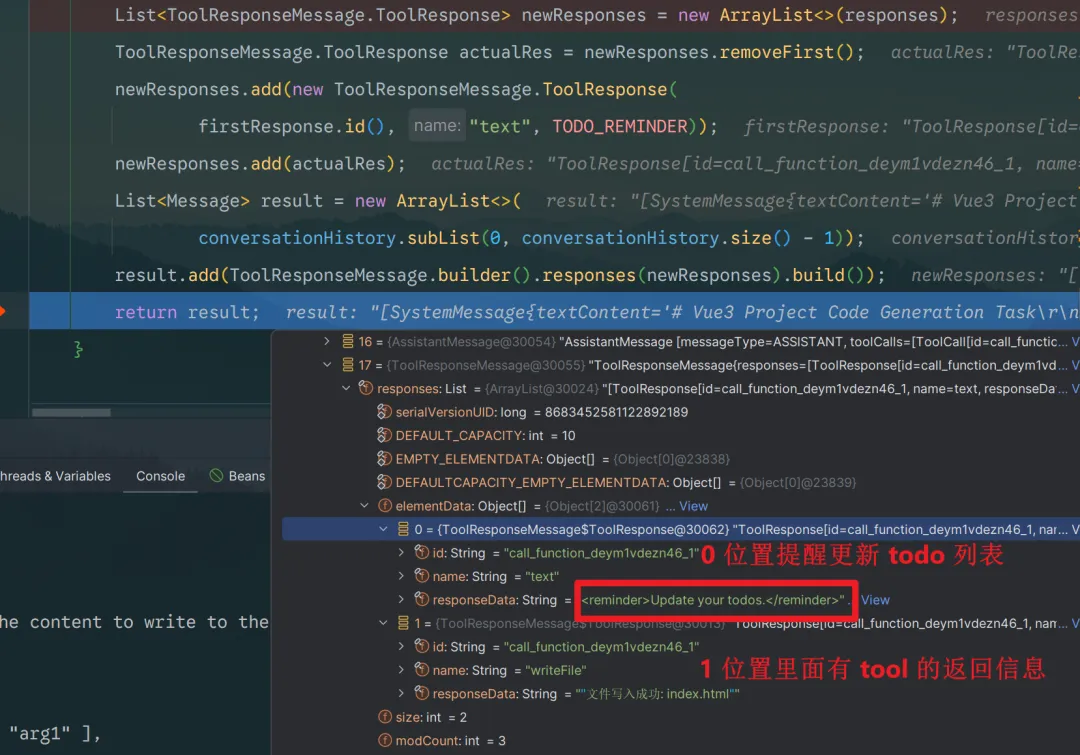The image size is (1080, 755).
Task: Expand id string under element 0
Action: click(x=402, y=552)
